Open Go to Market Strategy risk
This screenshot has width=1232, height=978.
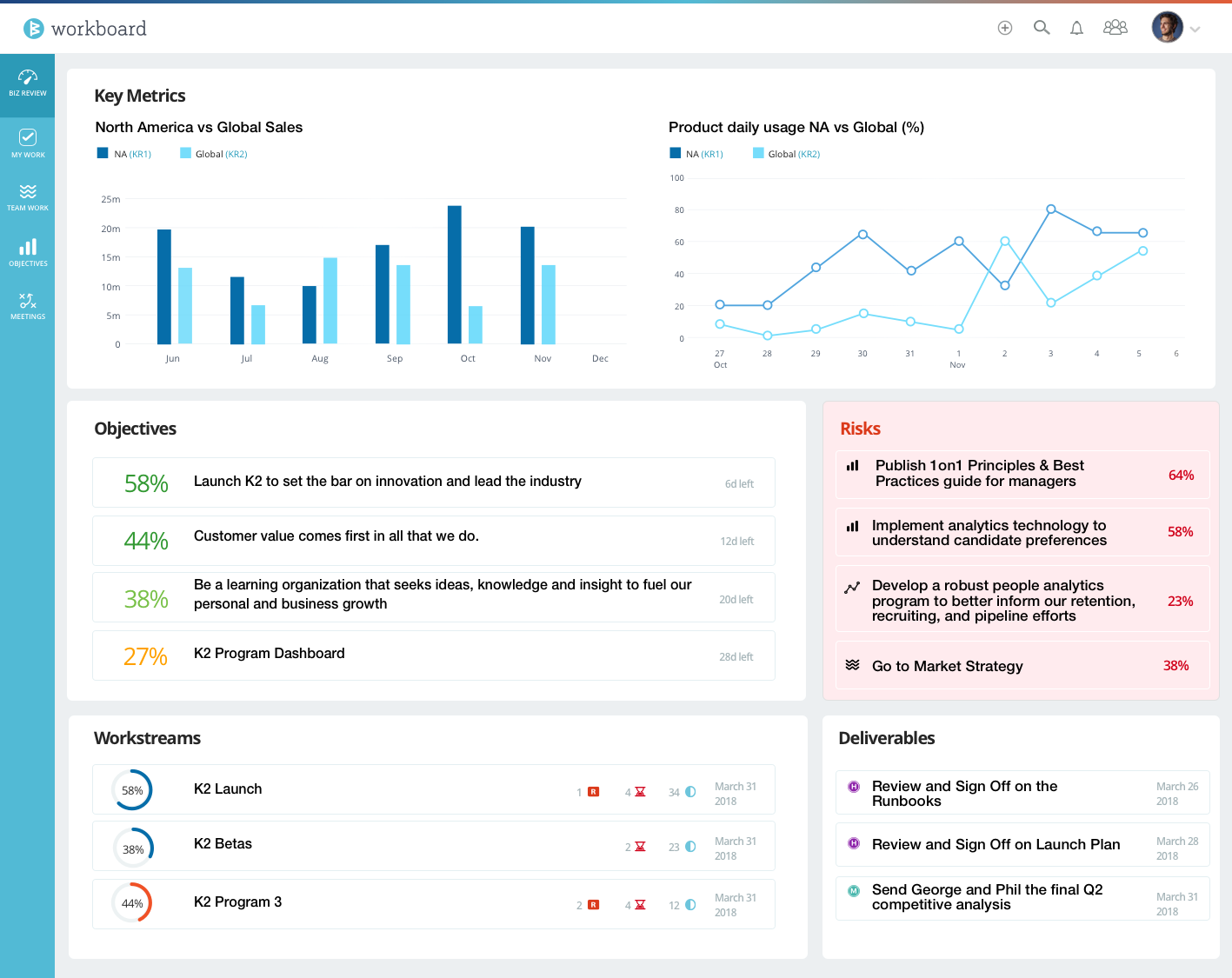(1022, 665)
